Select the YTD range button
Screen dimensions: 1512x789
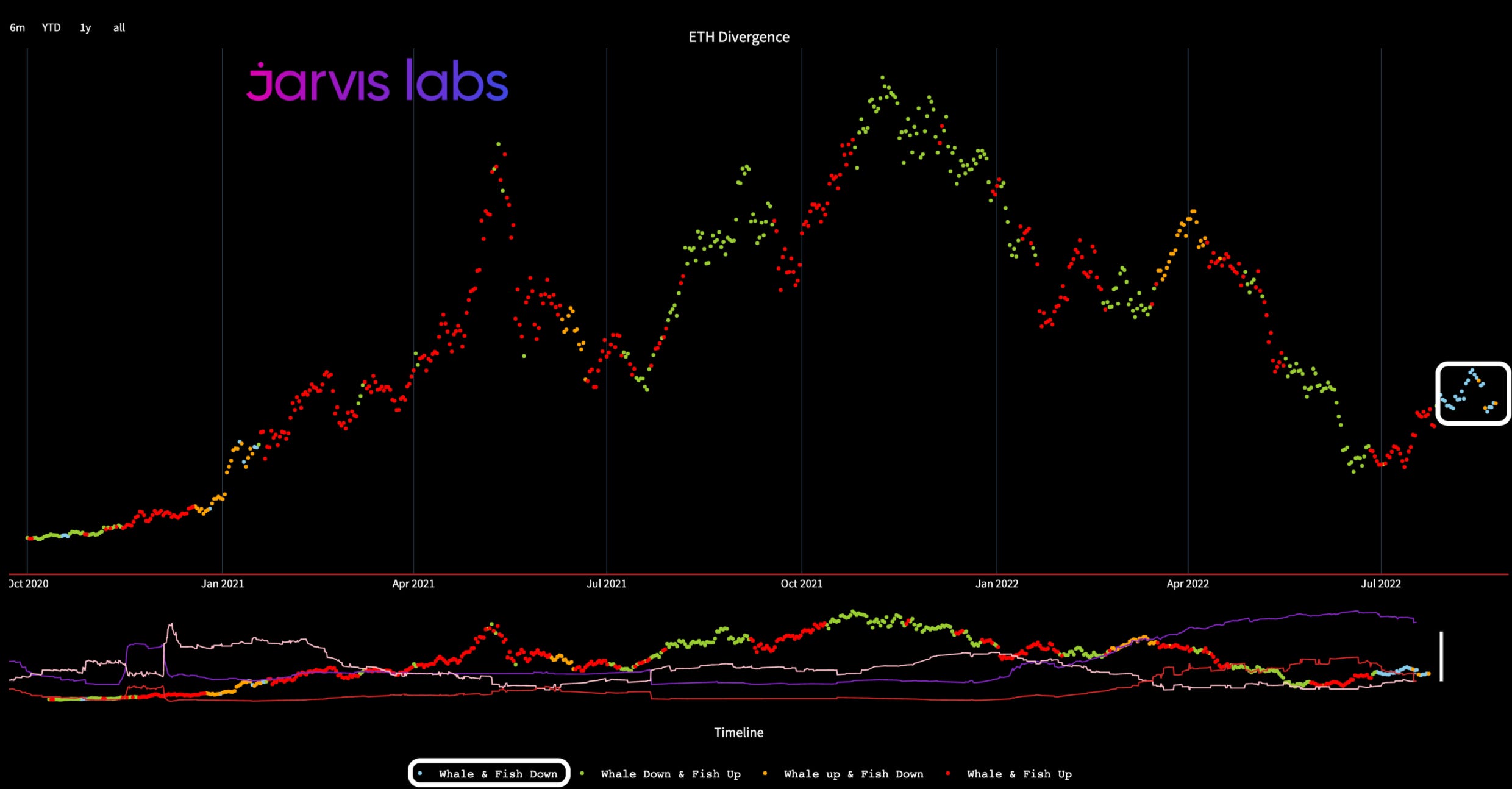[51, 27]
